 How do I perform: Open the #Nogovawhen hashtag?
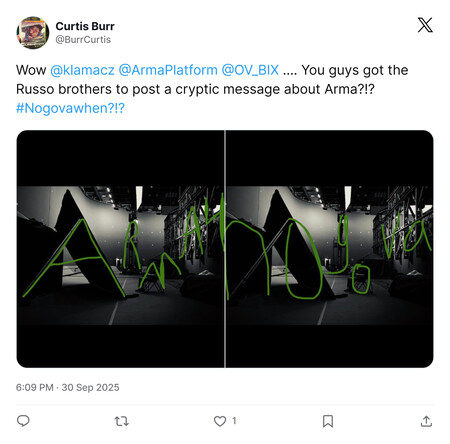(70, 108)
